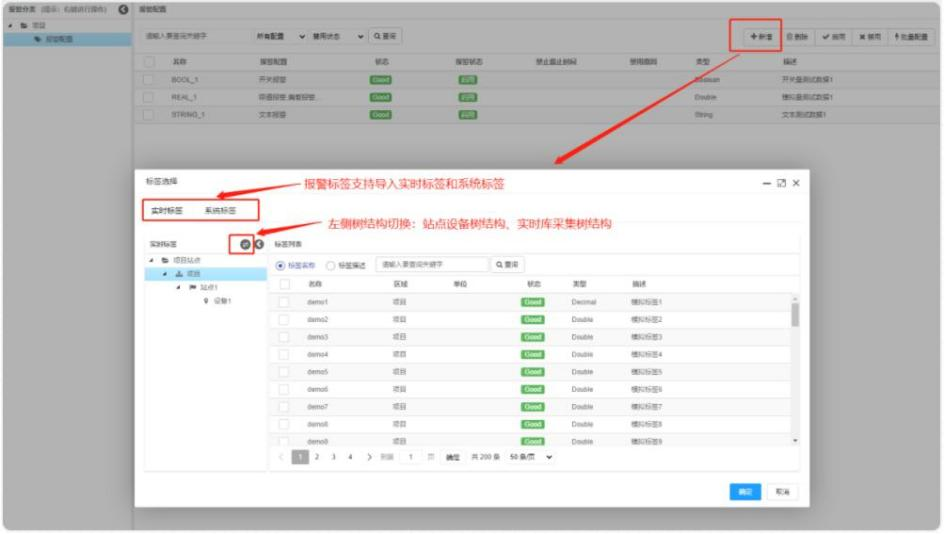Click the tree structure switch icon
This screenshot has height=534, width=944.
click(245, 244)
